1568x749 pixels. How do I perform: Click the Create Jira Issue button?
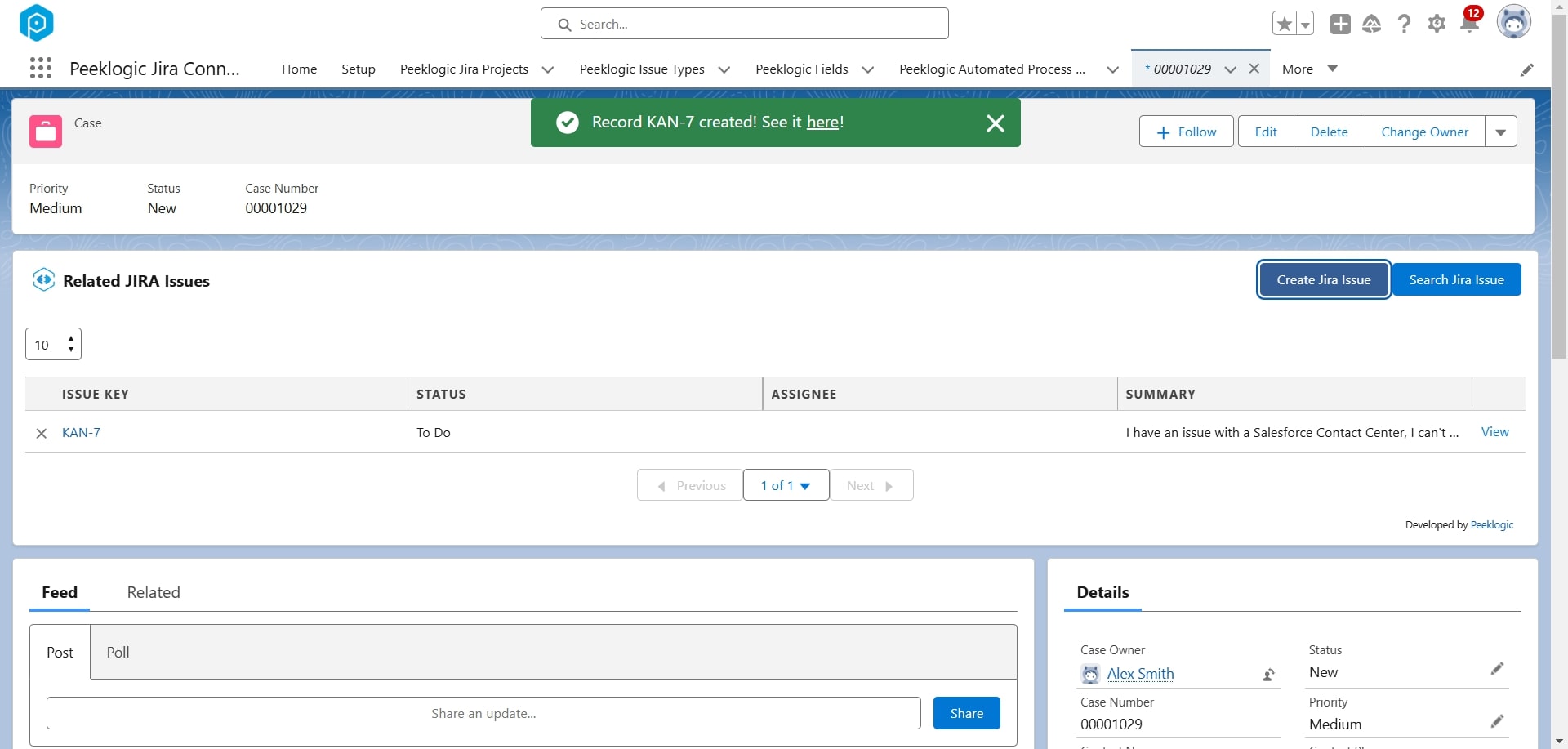1323,279
